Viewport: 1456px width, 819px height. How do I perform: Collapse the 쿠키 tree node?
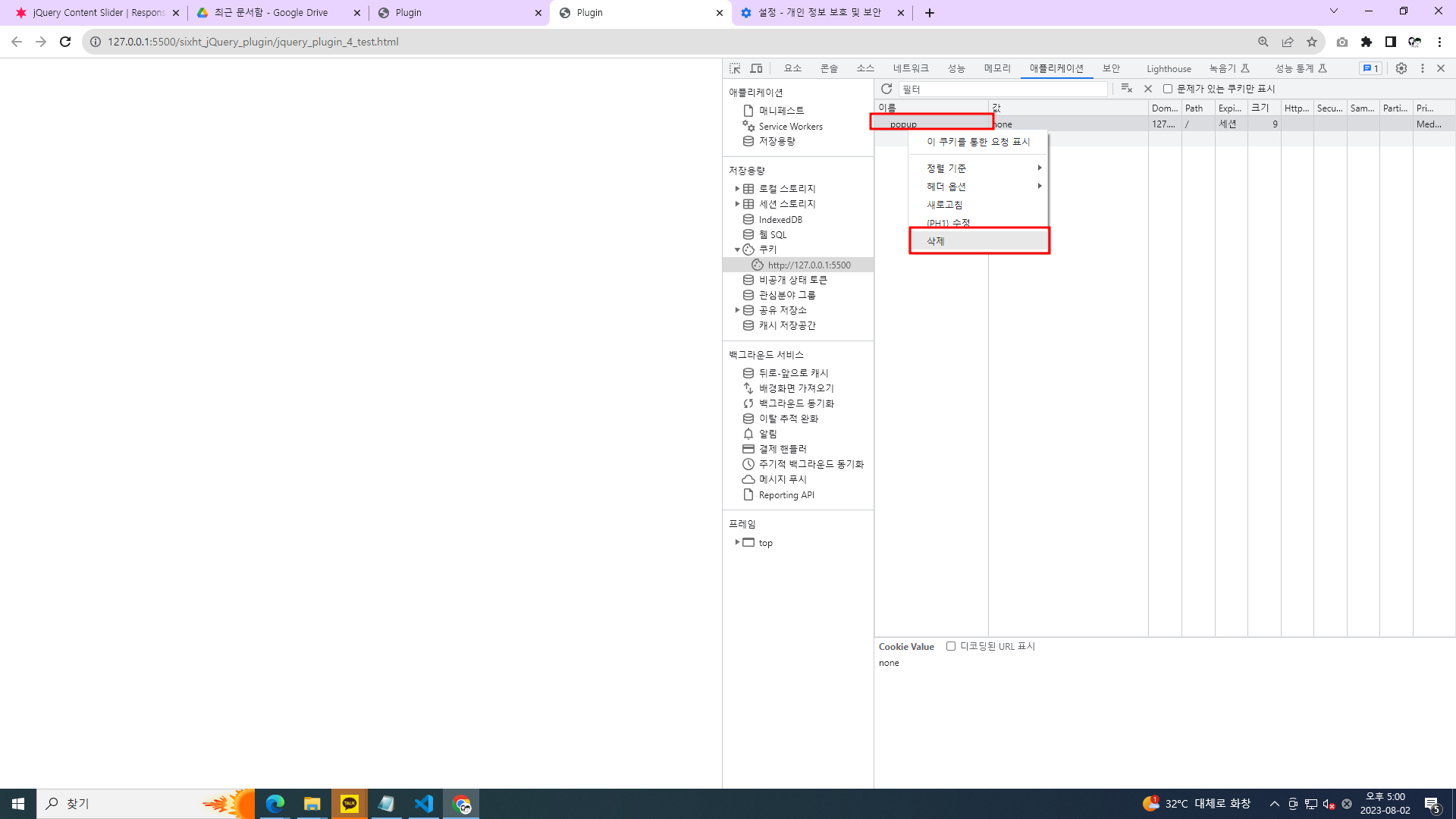click(x=737, y=249)
